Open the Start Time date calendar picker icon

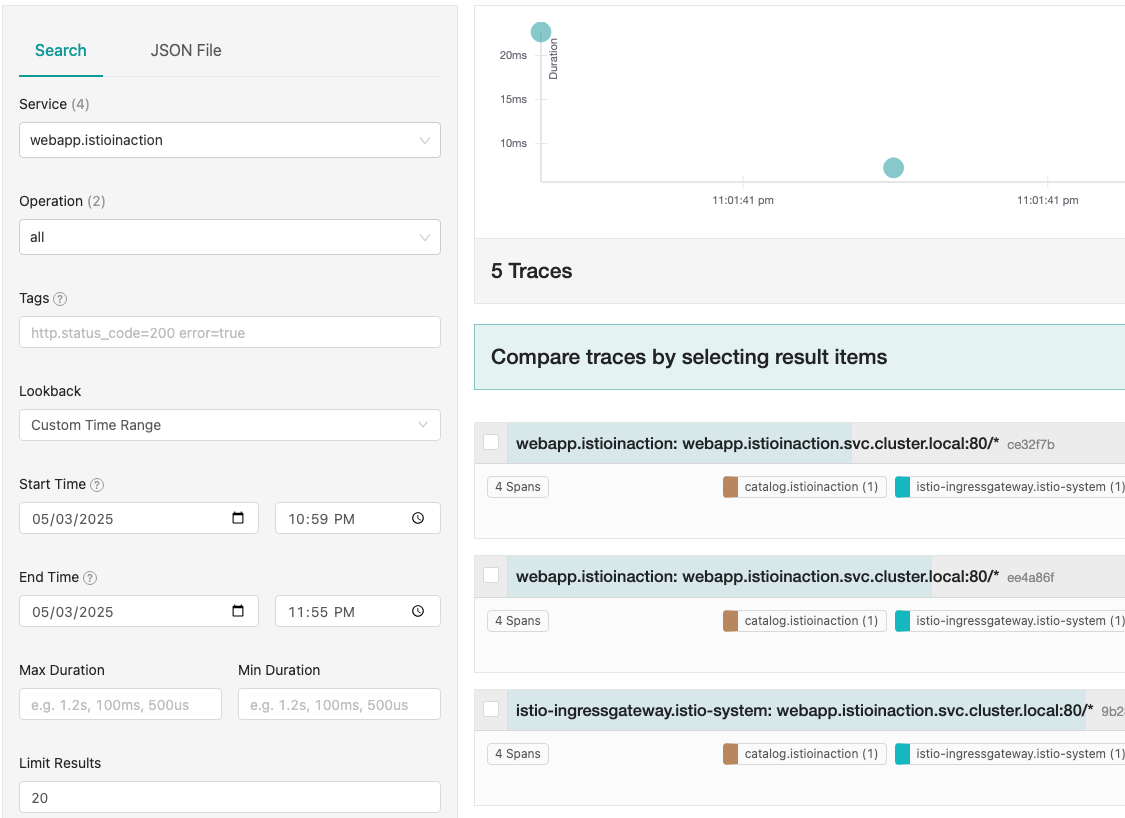pyautogui.click(x=238, y=518)
